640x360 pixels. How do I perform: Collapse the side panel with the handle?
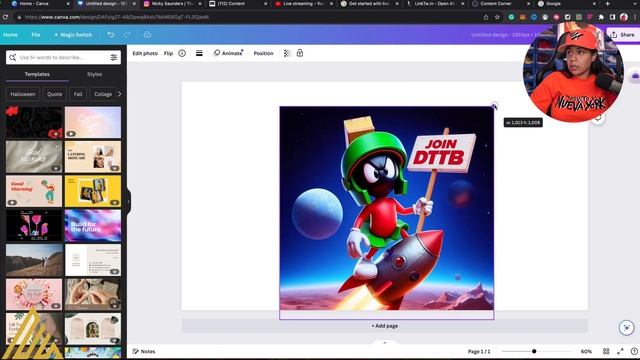pyautogui.click(x=129, y=201)
